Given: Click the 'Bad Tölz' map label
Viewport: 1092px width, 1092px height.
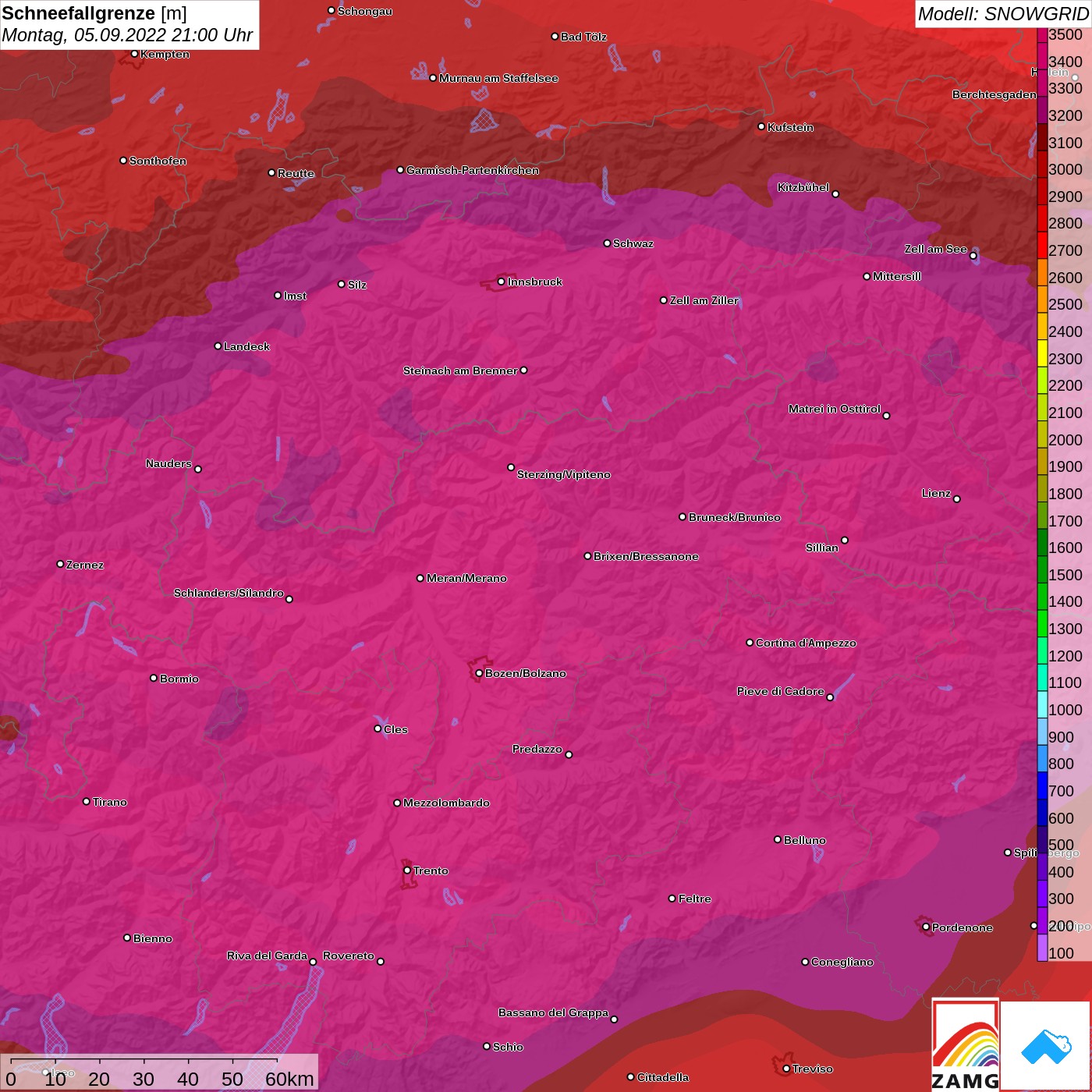Looking at the screenshot, I should point(583,37).
